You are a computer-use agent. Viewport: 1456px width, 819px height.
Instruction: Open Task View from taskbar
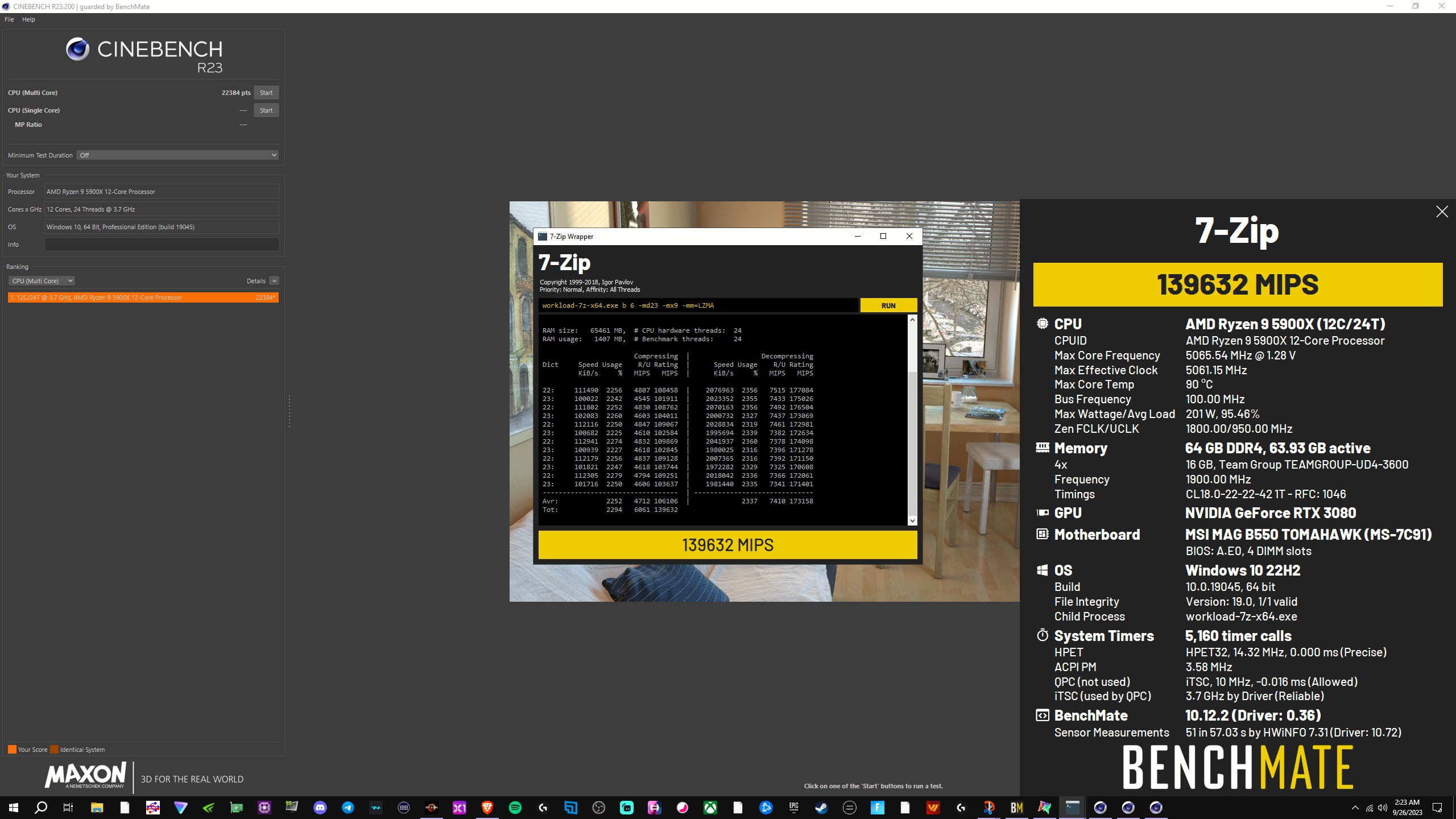coord(68,808)
